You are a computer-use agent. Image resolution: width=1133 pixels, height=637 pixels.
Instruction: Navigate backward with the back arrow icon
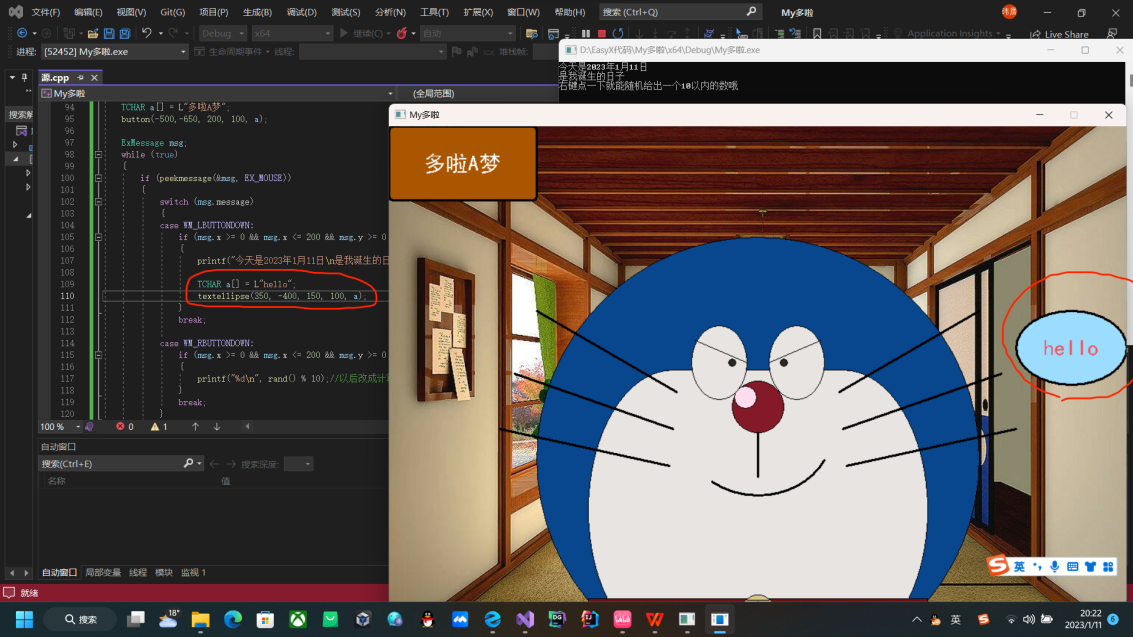click(22, 33)
